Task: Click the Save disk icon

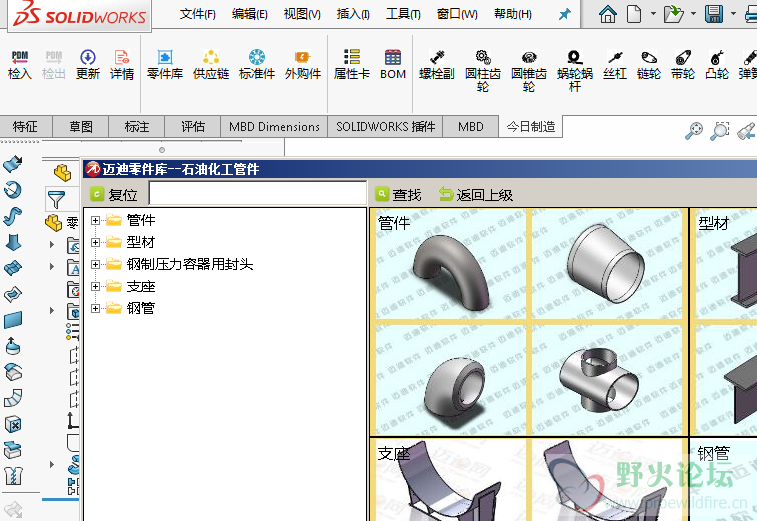Action: (x=714, y=14)
